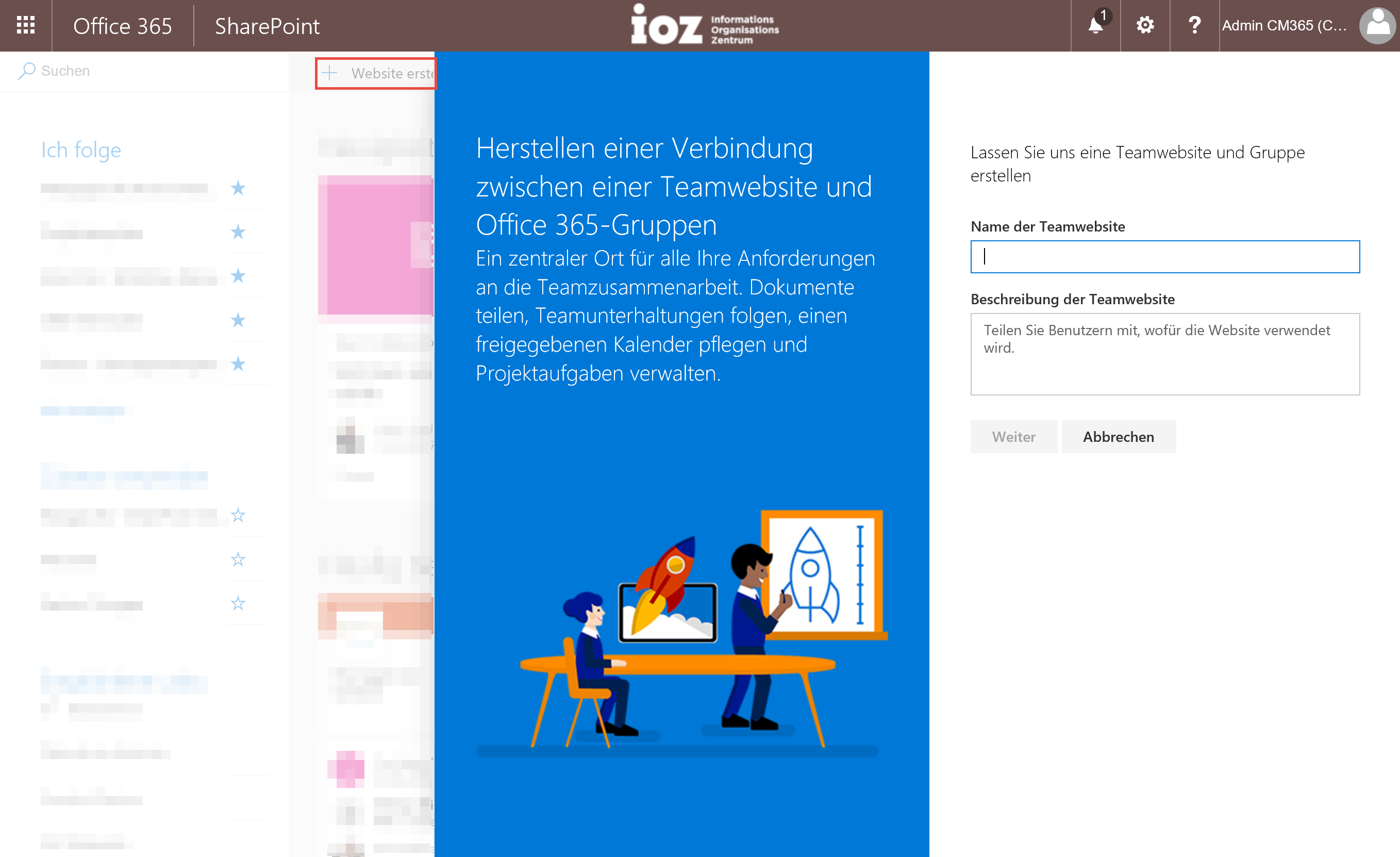Go to SharePoint home link

tap(267, 26)
